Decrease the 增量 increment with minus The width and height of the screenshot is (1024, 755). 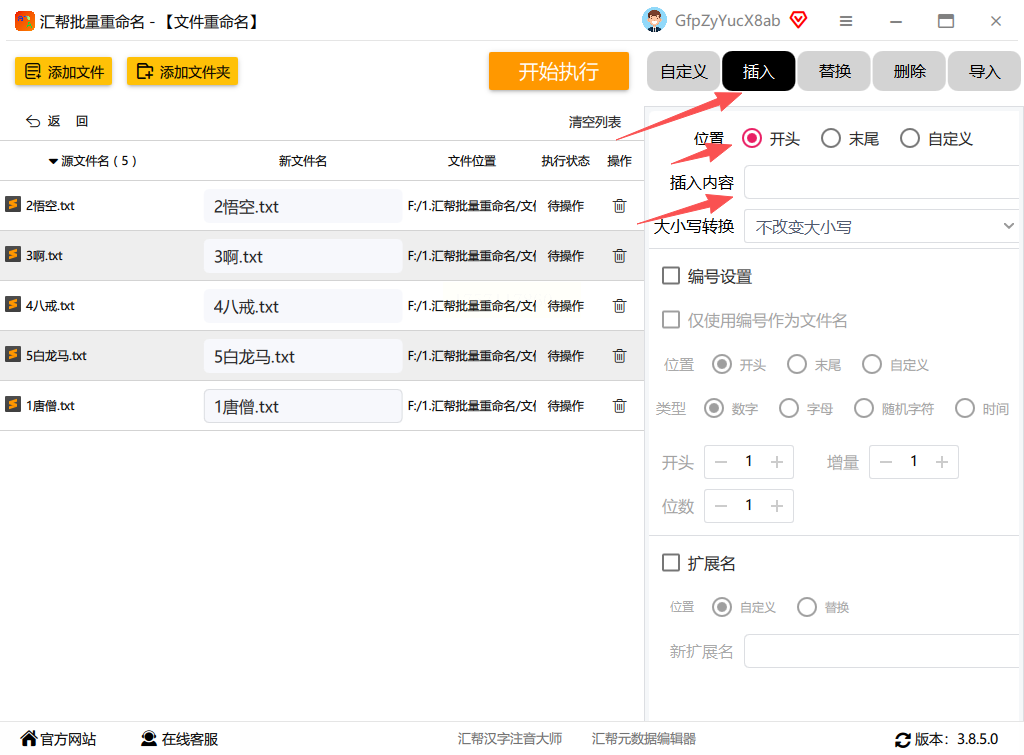(x=886, y=462)
